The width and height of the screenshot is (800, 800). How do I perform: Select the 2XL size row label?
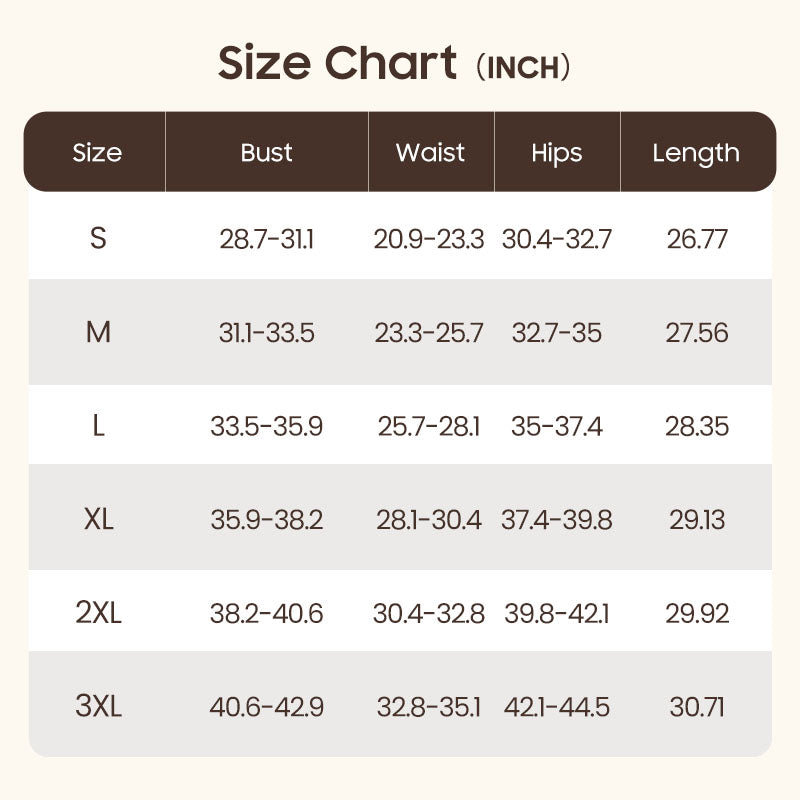[98, 613]
